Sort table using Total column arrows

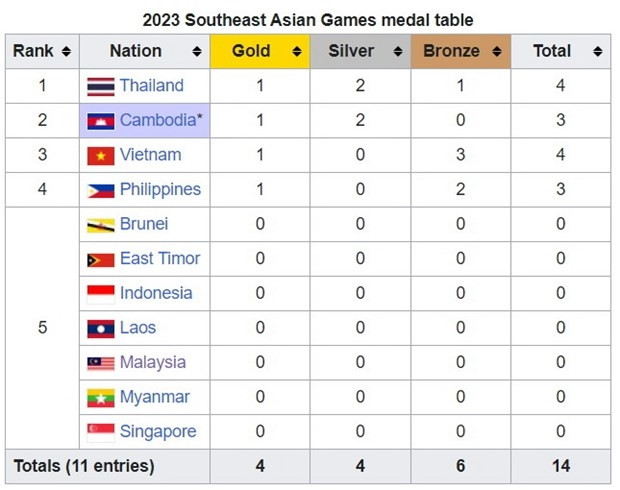(597, 51)
